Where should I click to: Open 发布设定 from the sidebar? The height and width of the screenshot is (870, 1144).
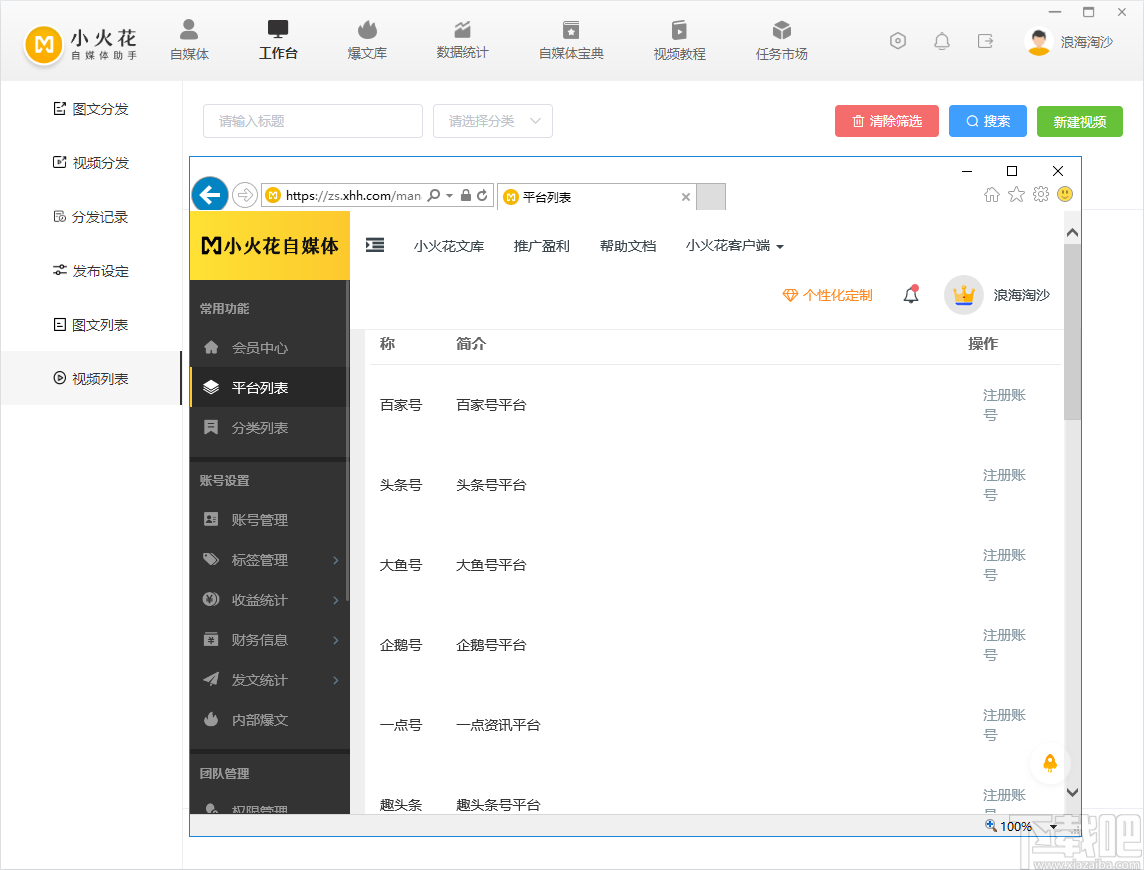pyautogui.click(x=90, y=270)
